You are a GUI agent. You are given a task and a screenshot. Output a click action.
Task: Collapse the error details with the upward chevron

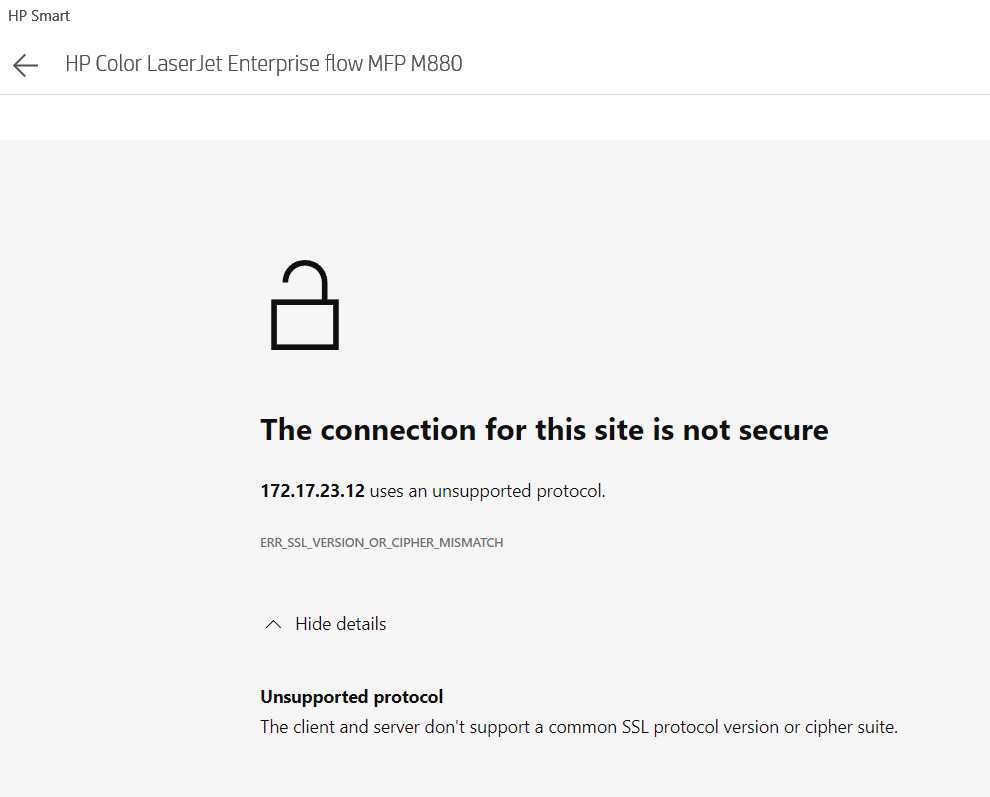click(273, 623)
